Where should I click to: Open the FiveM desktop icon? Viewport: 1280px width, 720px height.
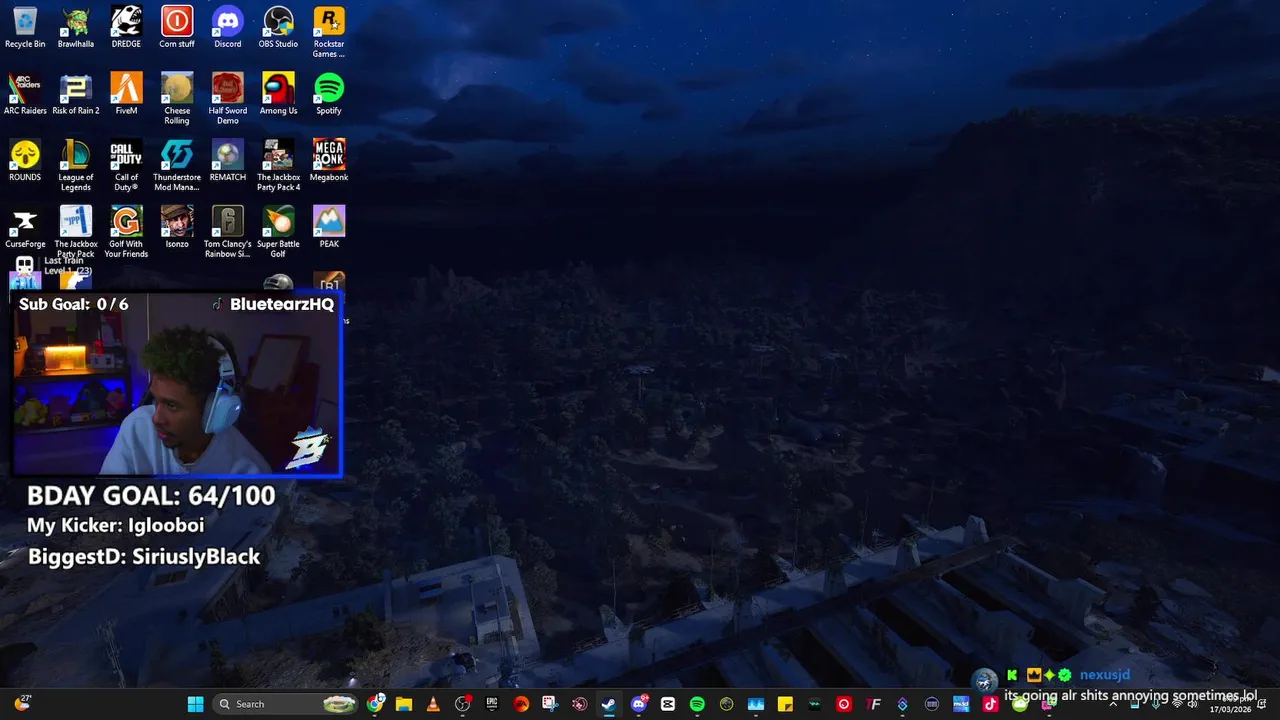point(126,94)
